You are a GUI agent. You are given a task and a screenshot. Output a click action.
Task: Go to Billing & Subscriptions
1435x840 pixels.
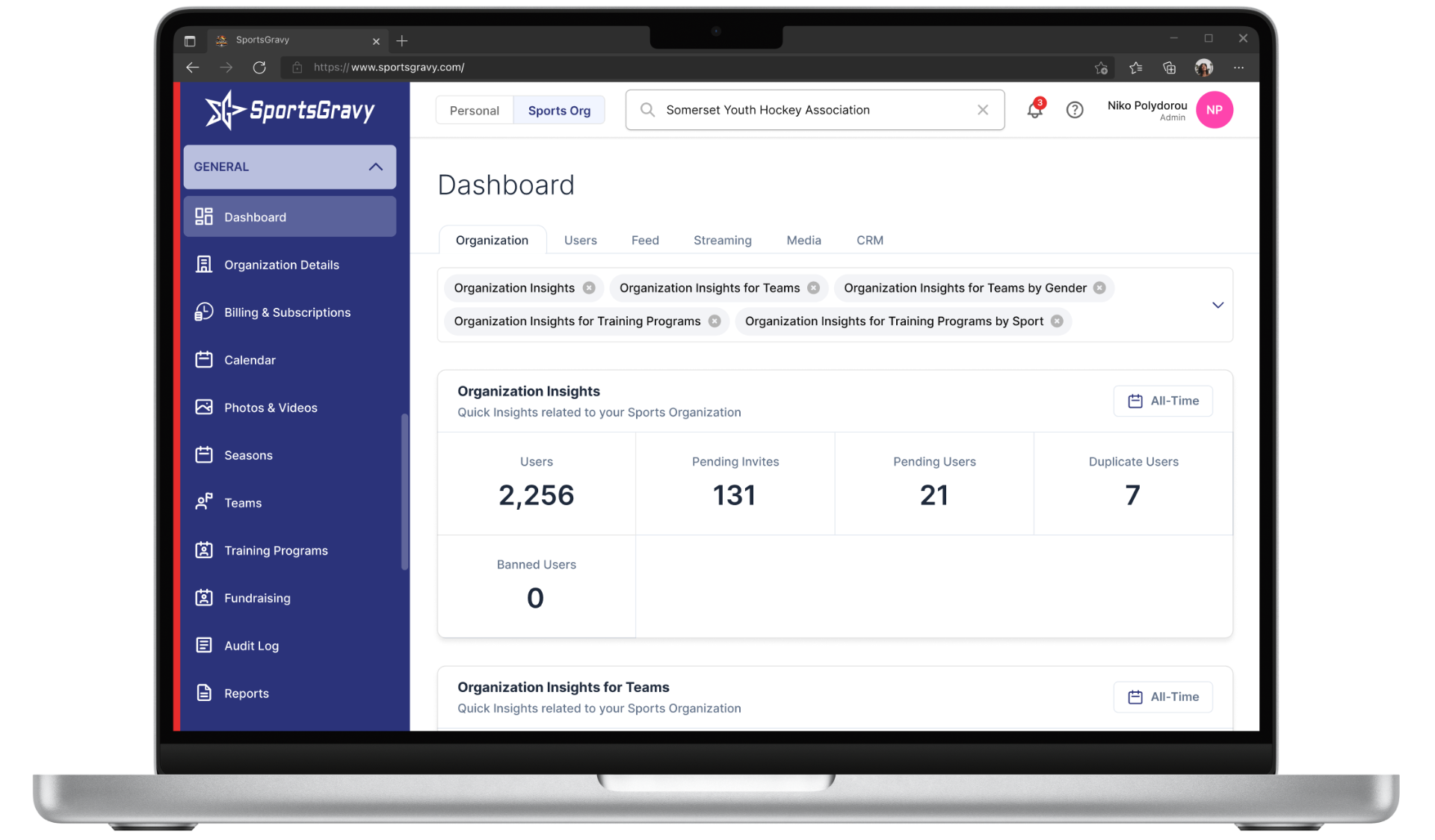(x=289, y=312)
